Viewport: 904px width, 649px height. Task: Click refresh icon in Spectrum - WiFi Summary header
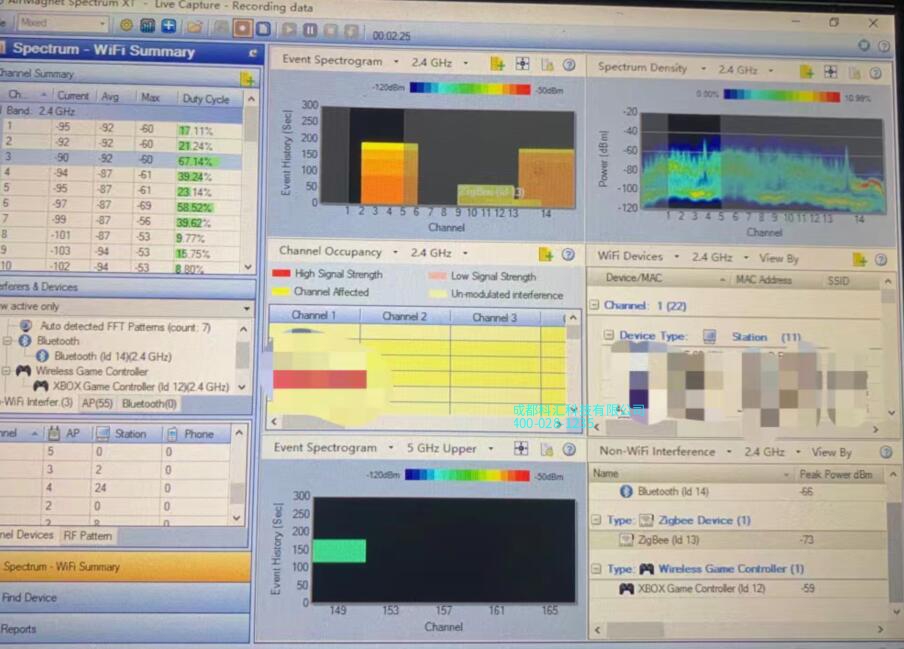253,53
